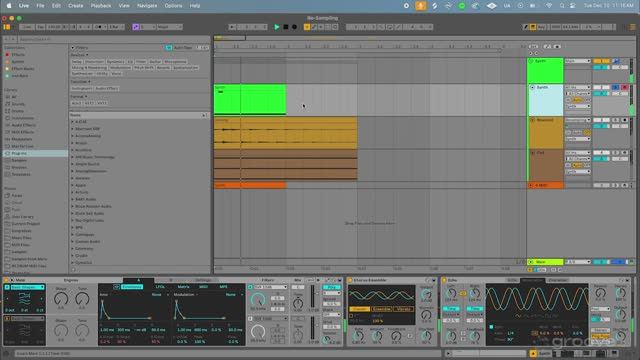Image resolution: width=640 pixels, height=360 pixels.
Task: Toggle the Echo device activator
Action: tap(444, 280)
